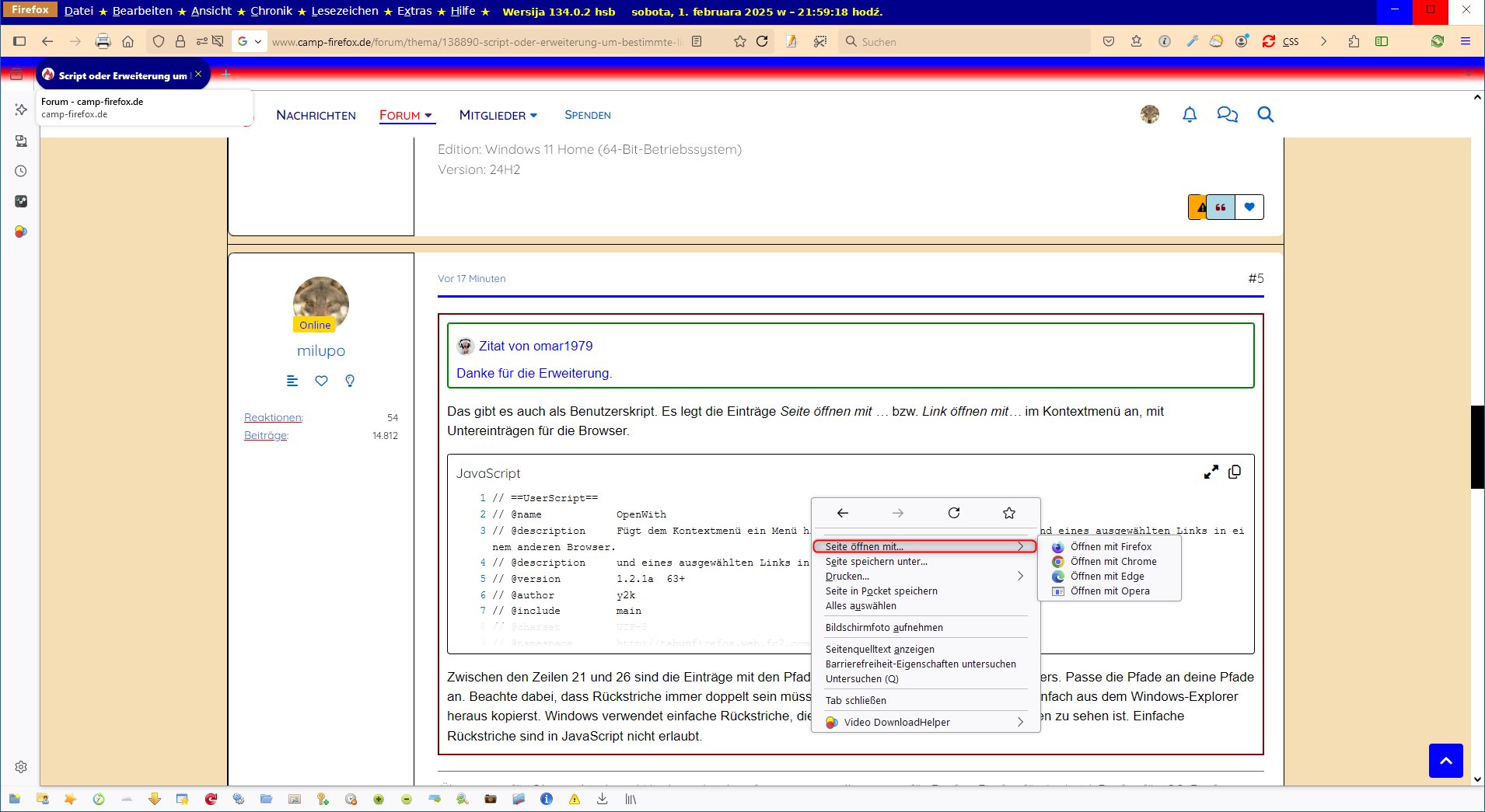Click the notification bell icon
Screen dimensions: 1485x812
[x=1189, y=115]
